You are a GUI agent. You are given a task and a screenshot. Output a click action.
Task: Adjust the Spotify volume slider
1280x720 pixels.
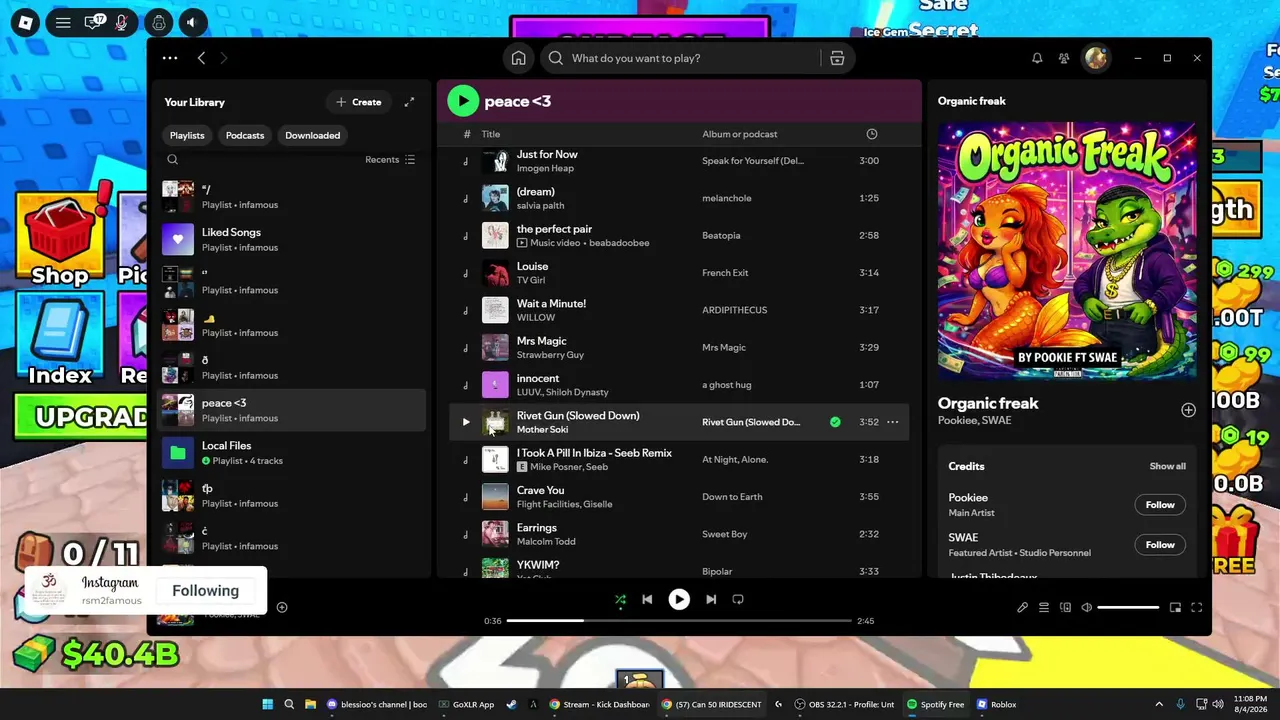(1128, 607)
